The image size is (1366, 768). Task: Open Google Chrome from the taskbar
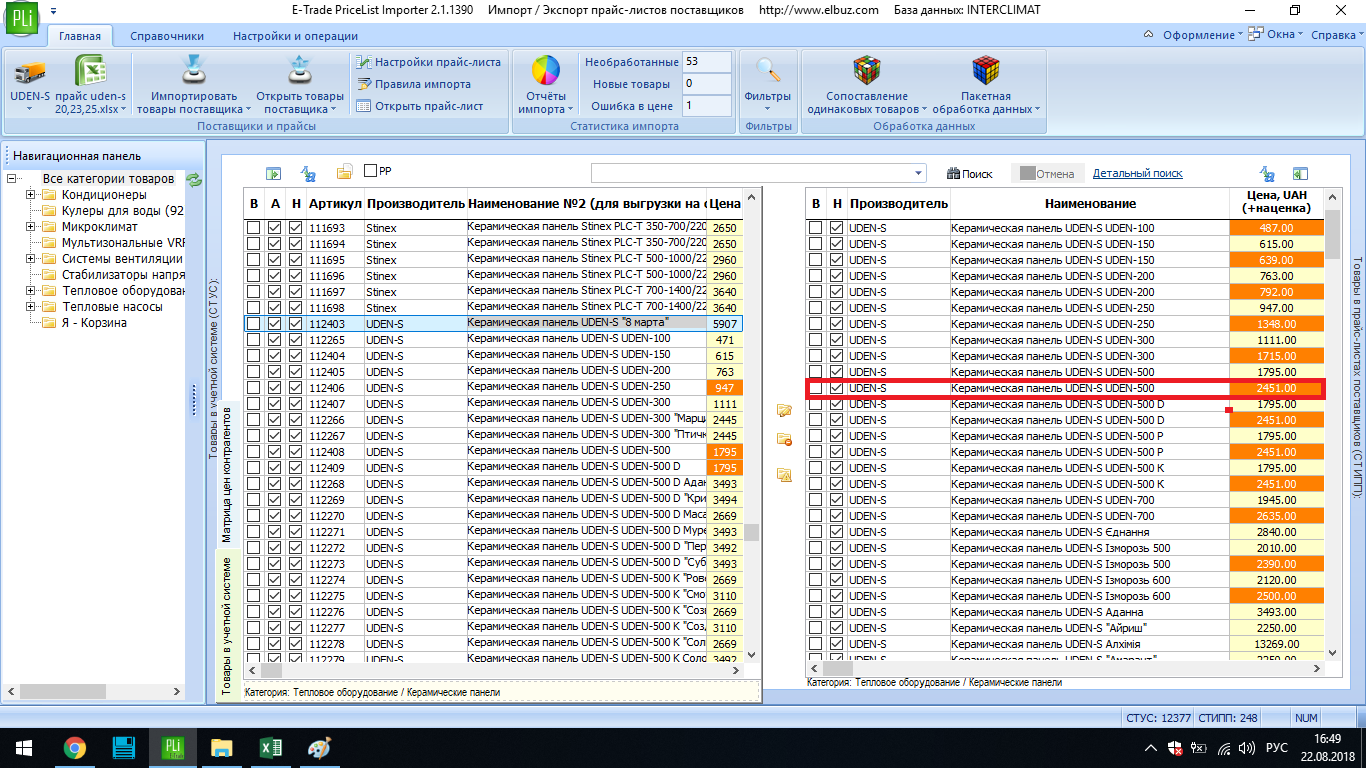(74, 748)
